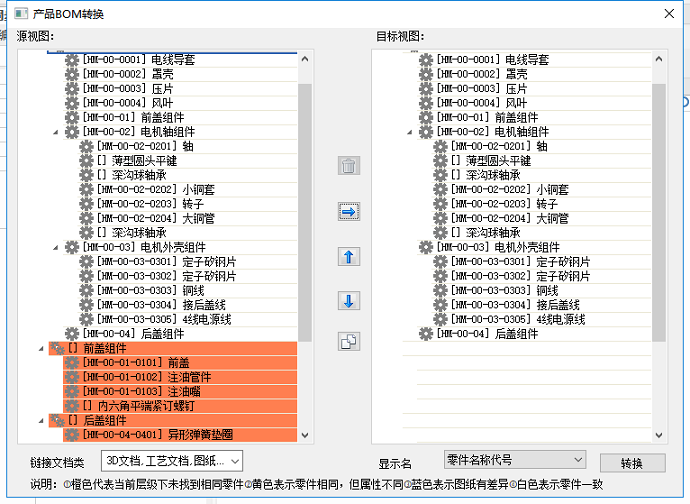Click gear icon of 大铜管 in target view
The height and width of the screenshot is (504, 690).
pos(440,218)
